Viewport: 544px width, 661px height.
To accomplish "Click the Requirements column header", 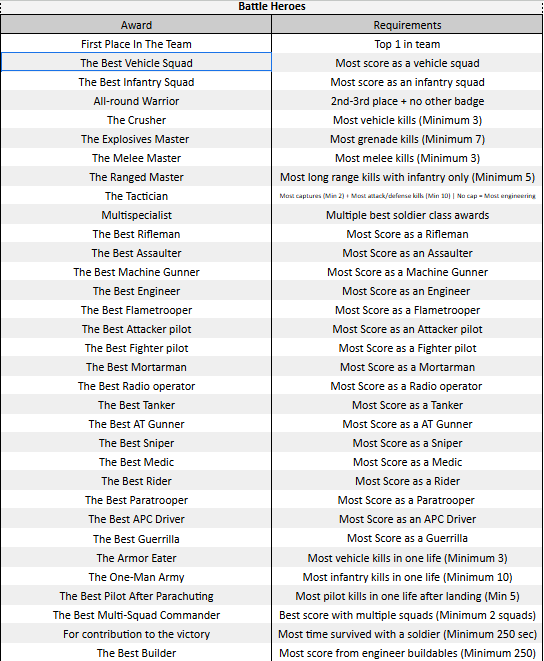I will [407, 25].
